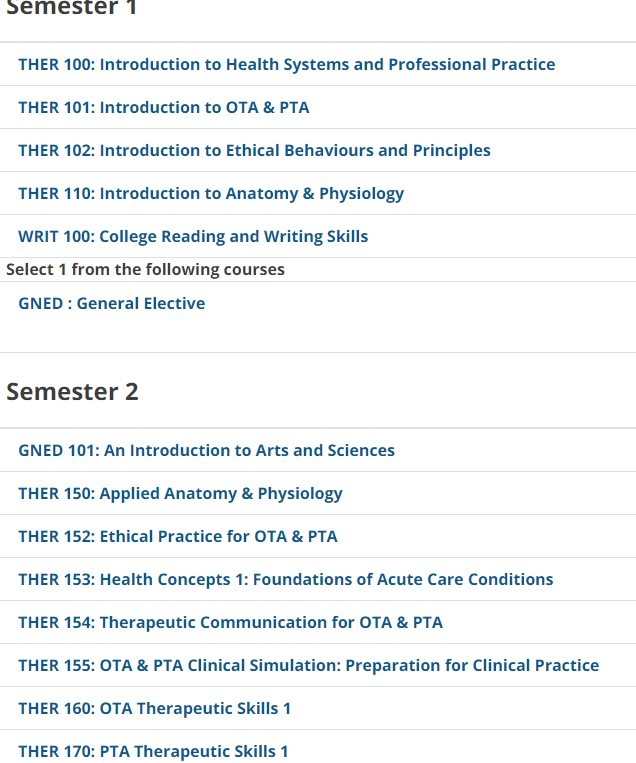This screenshot has height=763, width=636.
Task: Click the THER 155 course row
Action: [318, 665]
